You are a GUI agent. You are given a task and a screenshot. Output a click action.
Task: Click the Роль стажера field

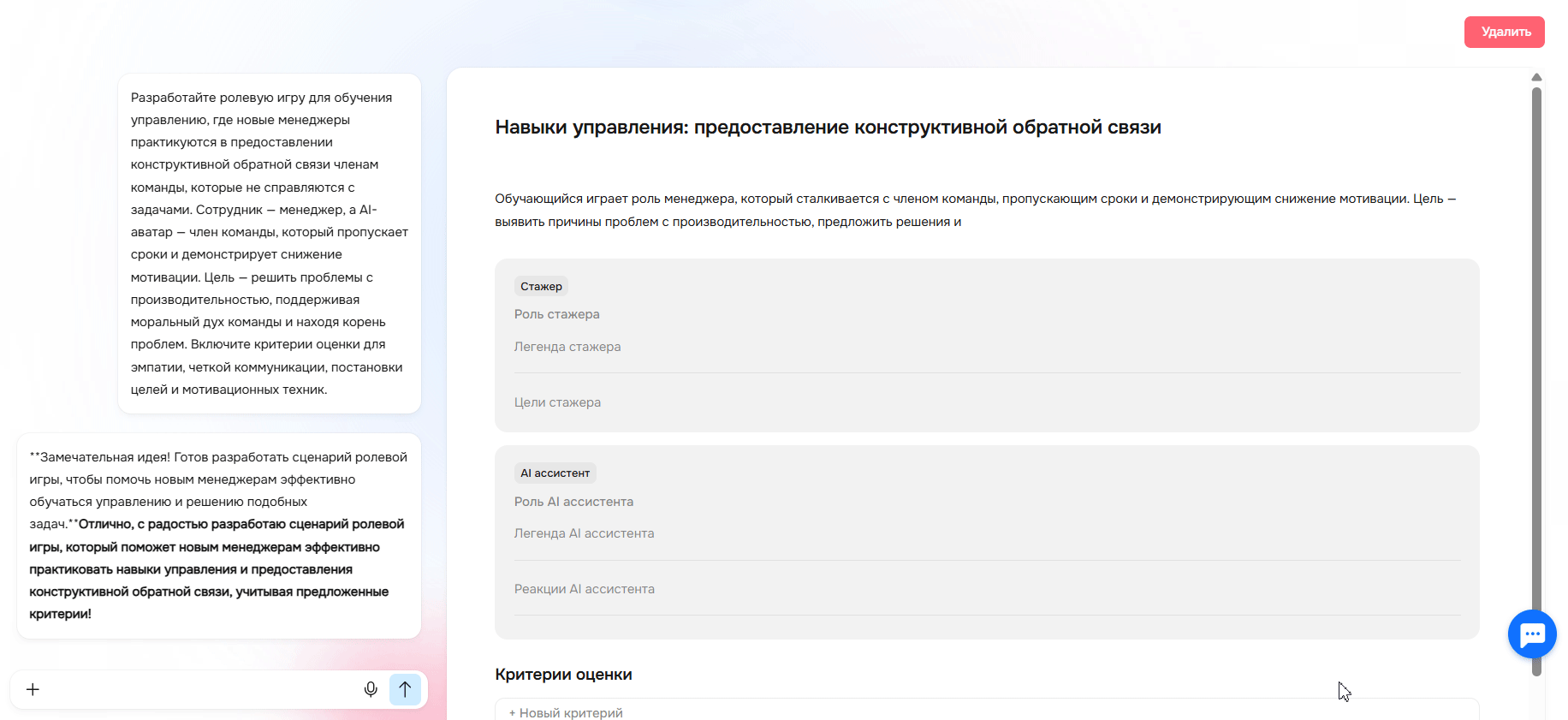tap(557, 314)
